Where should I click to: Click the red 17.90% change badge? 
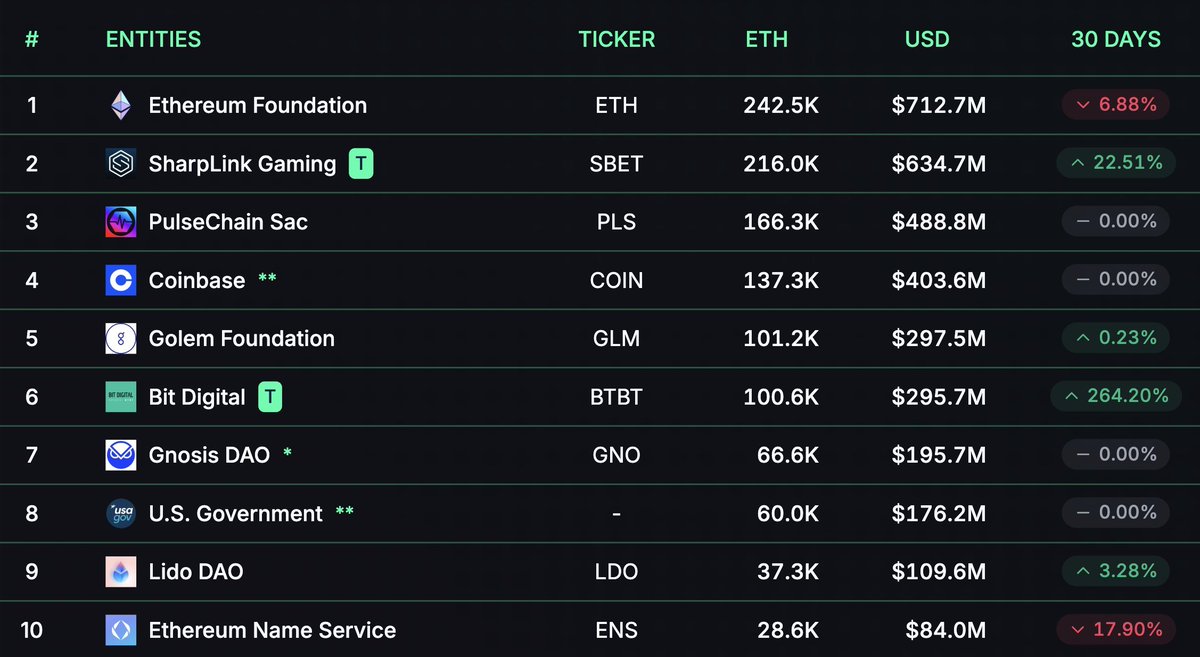pos(1113,630)
